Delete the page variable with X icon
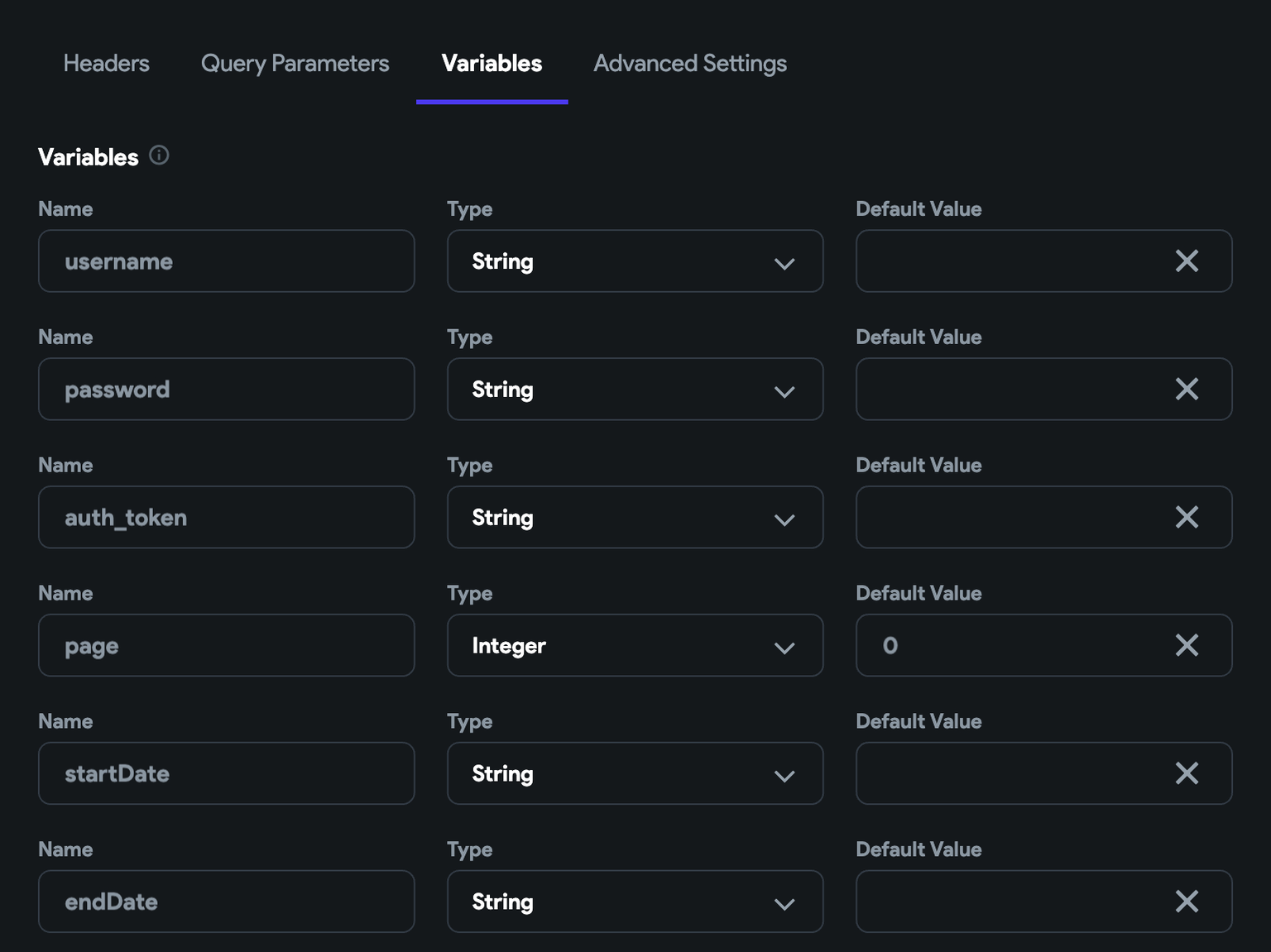1271x952 pixels. [1187, 646]
